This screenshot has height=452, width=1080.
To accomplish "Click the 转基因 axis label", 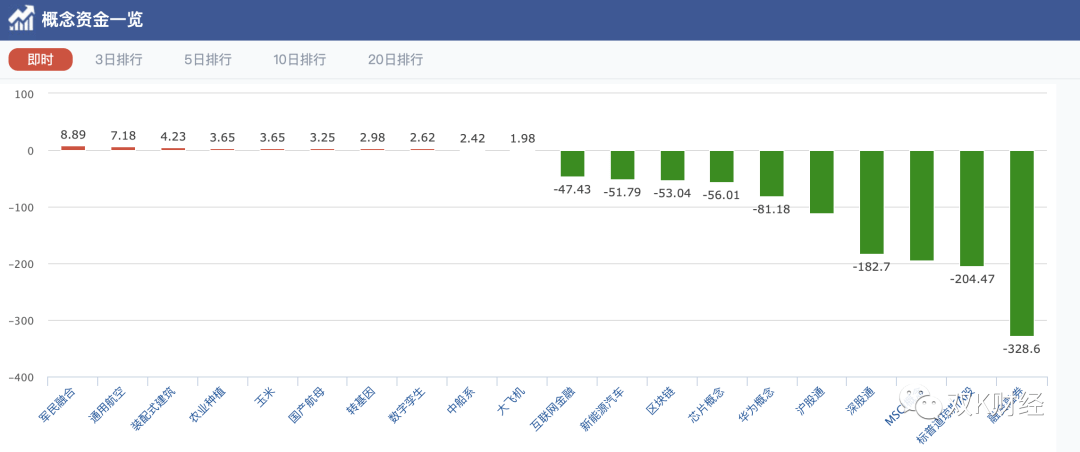I will (x=361, y=401).
